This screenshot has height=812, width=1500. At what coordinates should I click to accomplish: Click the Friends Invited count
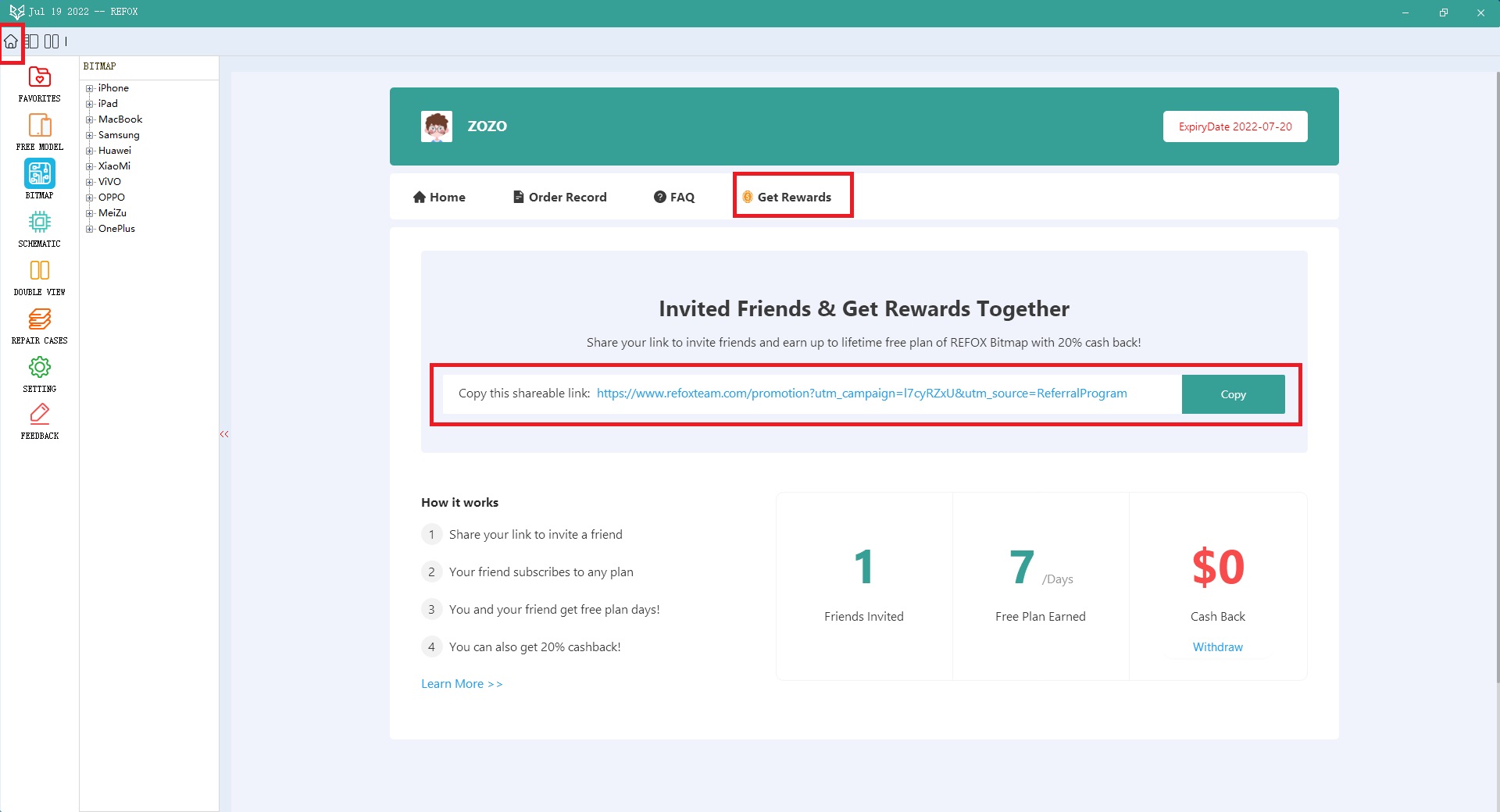[x=863, y=567]
